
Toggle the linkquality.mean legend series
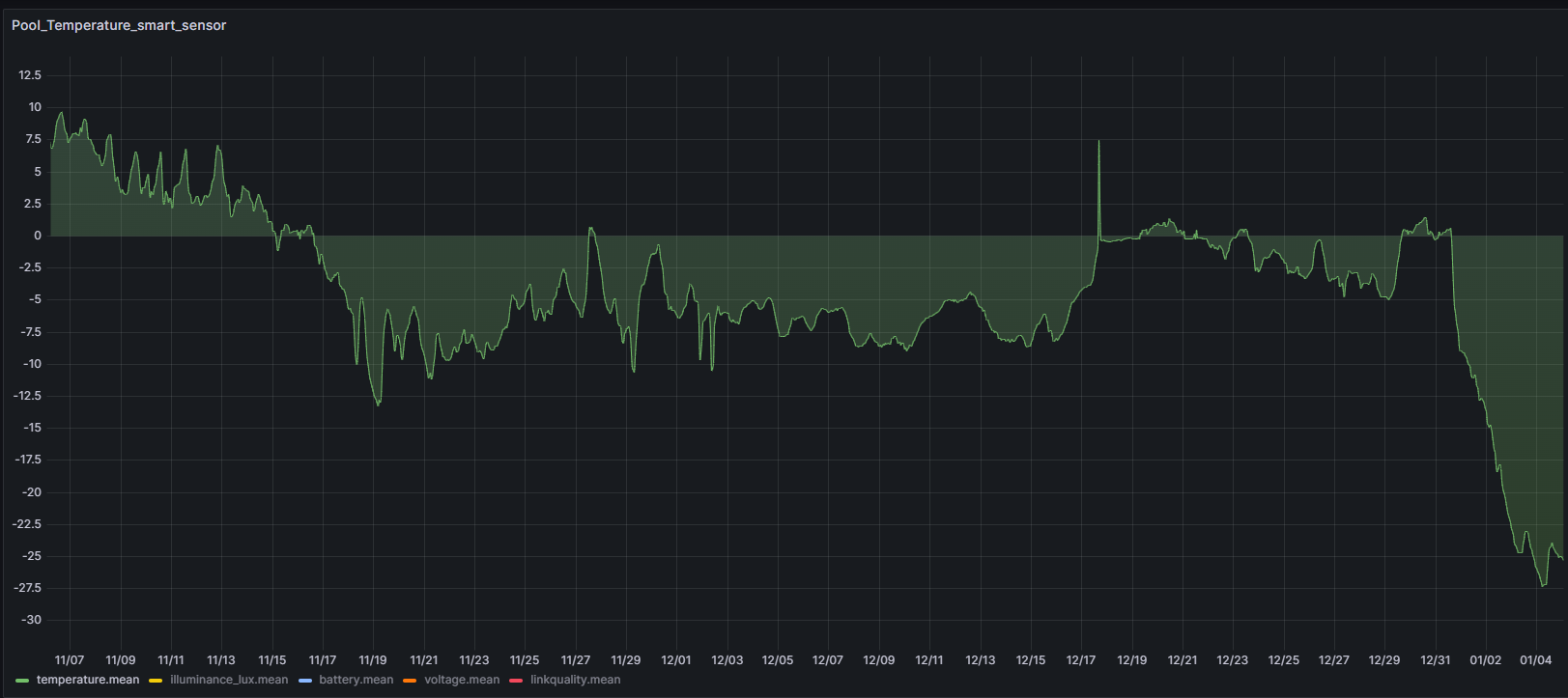(x=575, y=680)
